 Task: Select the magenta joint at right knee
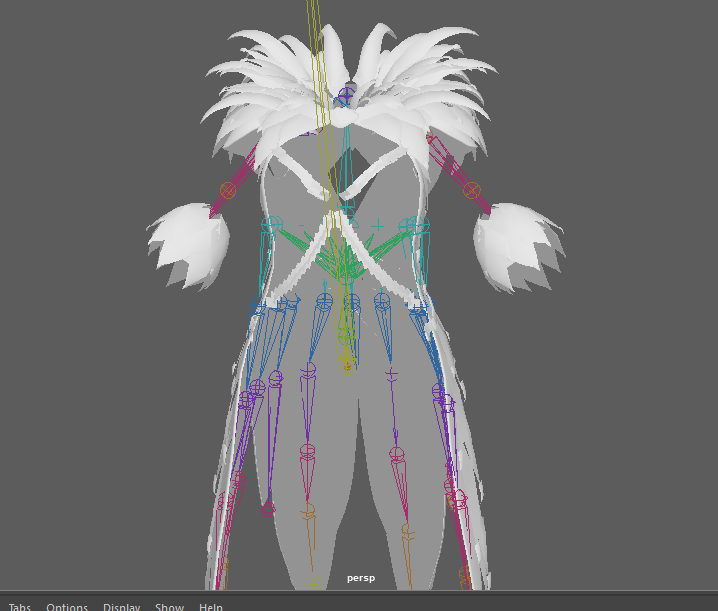(x=397, y=454)
